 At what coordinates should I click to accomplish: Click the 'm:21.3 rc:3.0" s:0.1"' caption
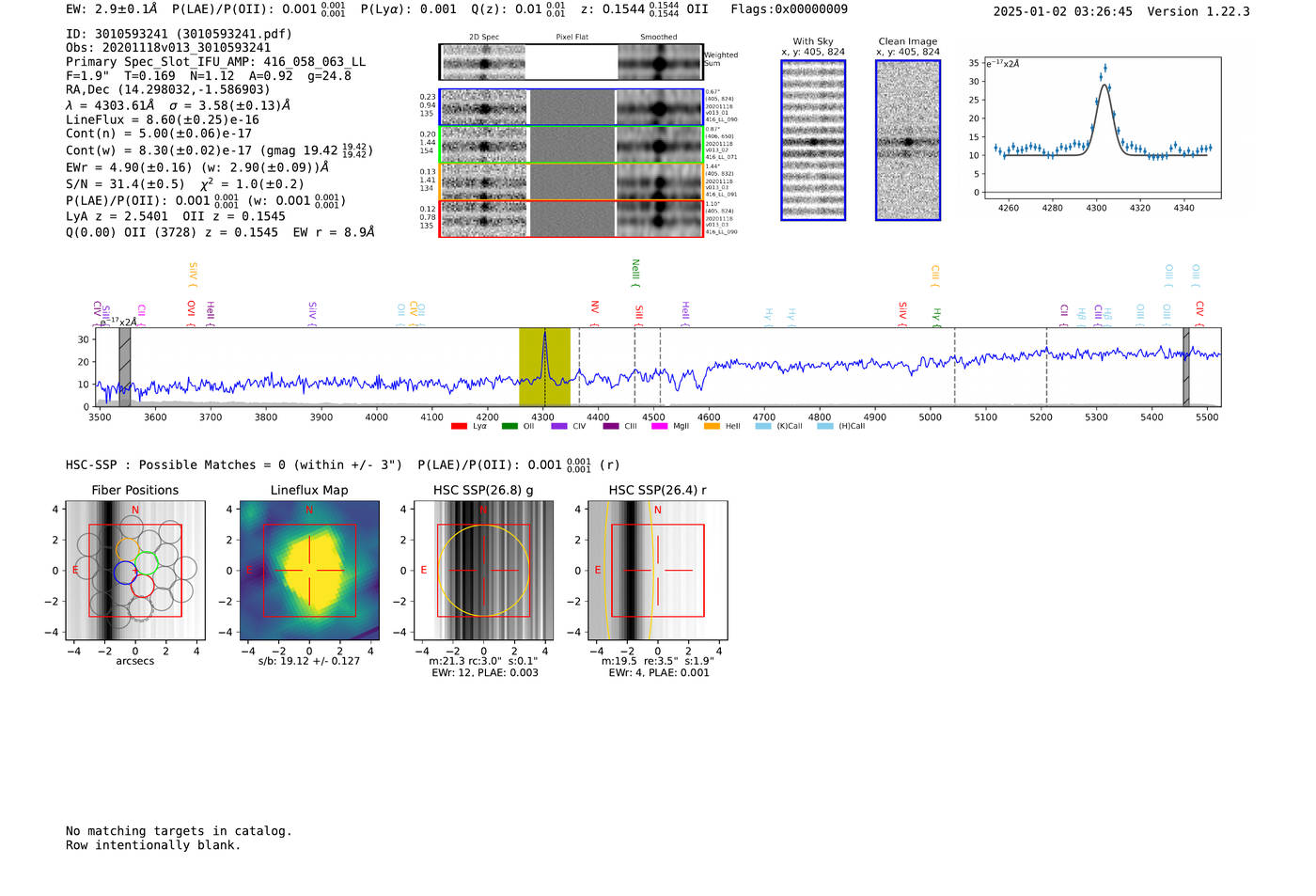(483, 661)
